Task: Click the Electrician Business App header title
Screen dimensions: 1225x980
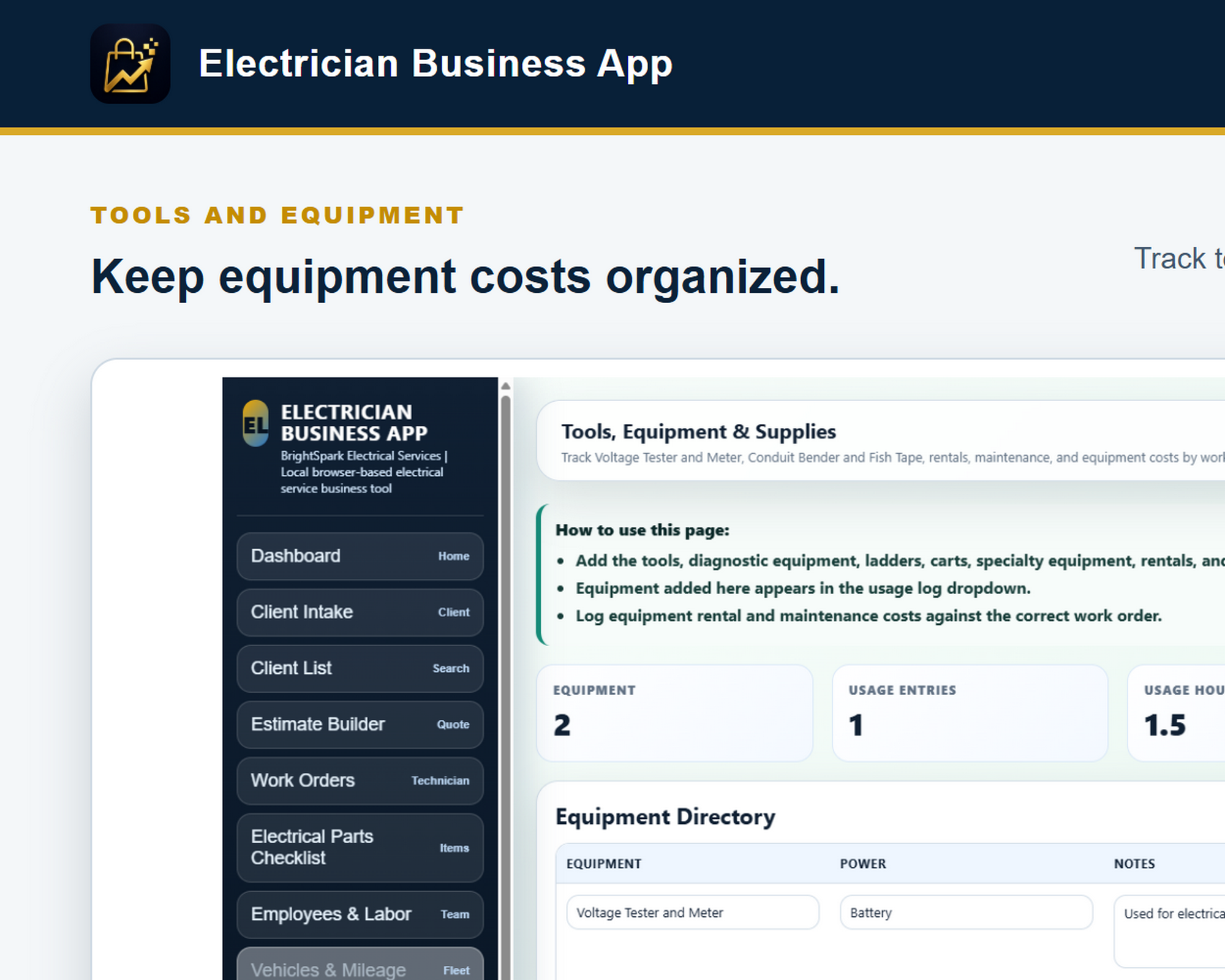Action: click(x=435, y=64)
